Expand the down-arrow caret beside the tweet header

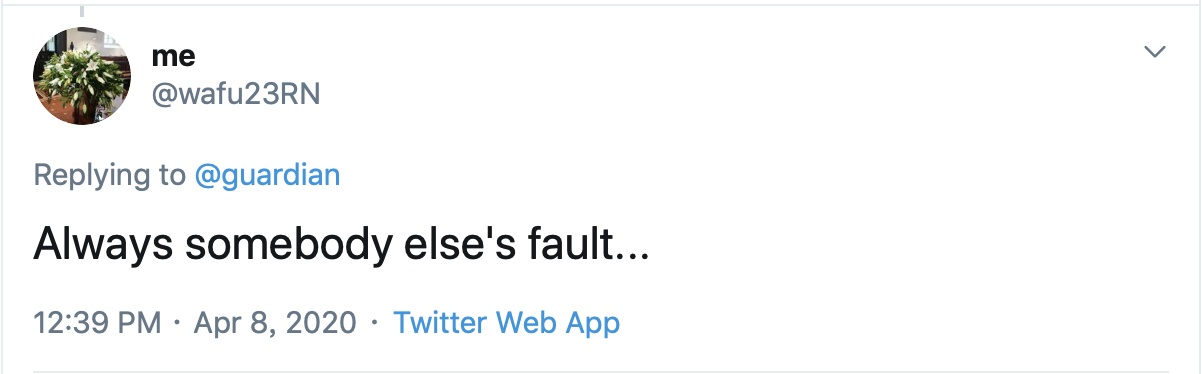point(1155,51)
